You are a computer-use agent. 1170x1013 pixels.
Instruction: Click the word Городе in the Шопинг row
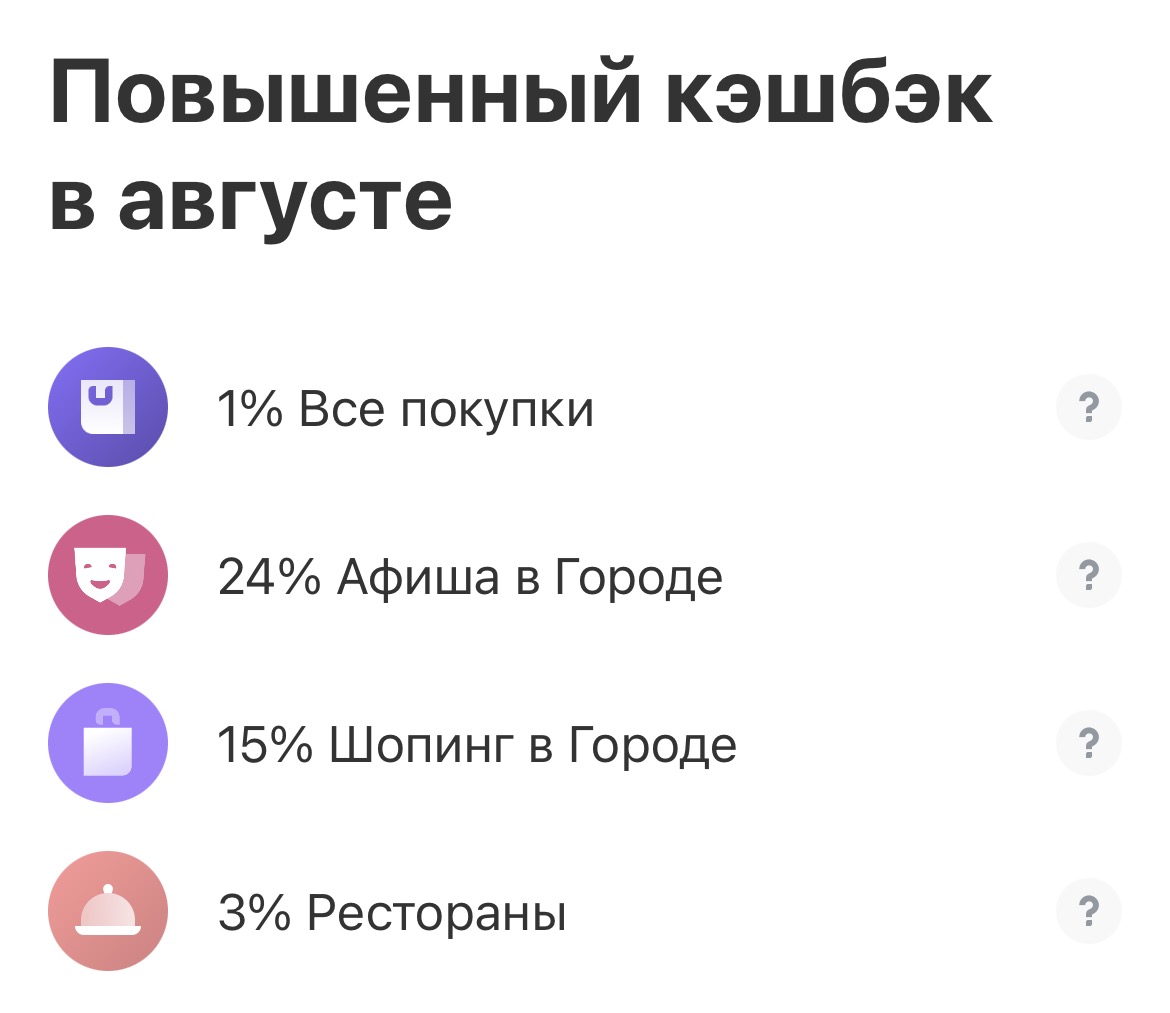pyautogui.click(x=653, y=745)
